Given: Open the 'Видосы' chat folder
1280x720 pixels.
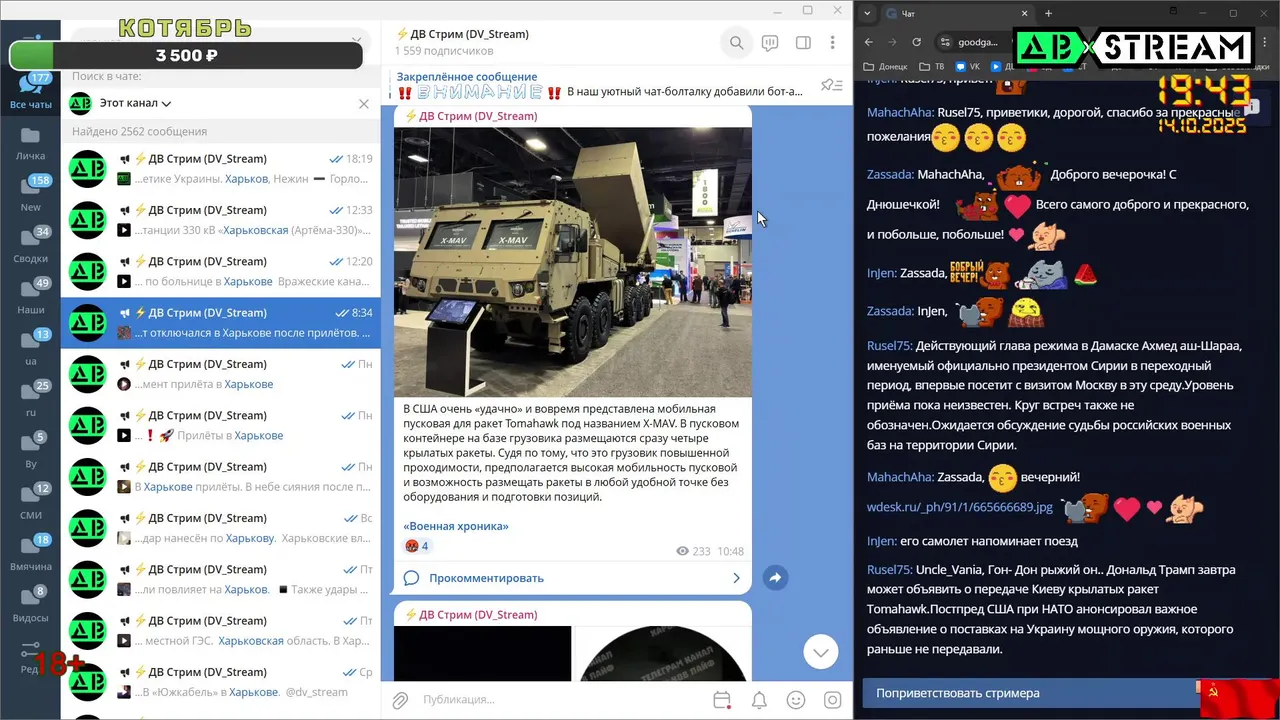Looking at the screenshot, I should (31, 605).
